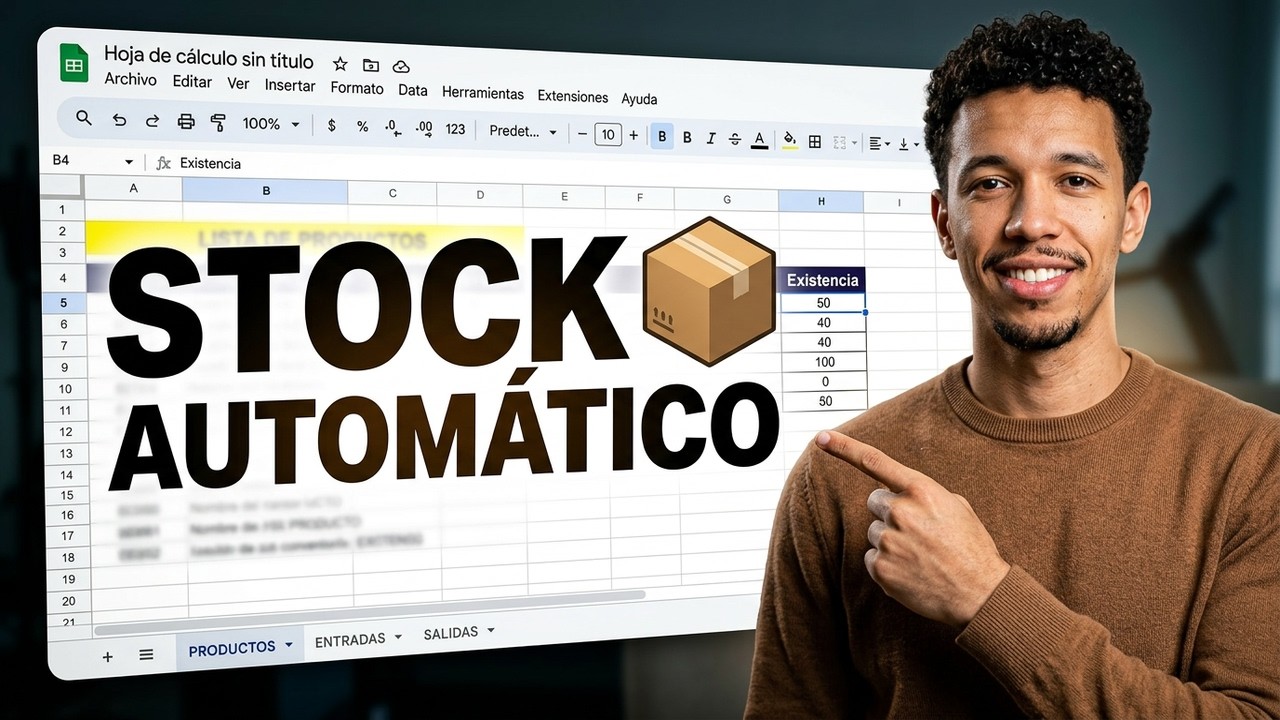Open the Archivo menu

[130, 79]
